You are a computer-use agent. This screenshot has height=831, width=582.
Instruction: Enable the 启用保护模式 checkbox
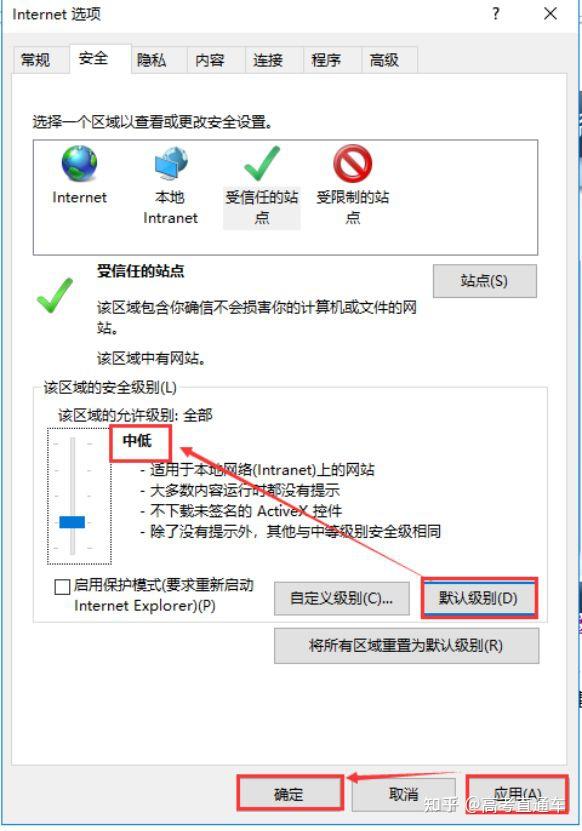[62, 587]
